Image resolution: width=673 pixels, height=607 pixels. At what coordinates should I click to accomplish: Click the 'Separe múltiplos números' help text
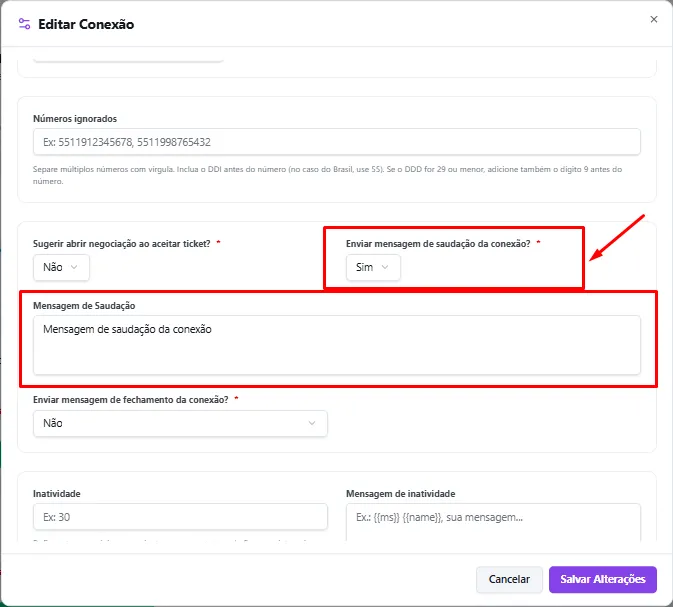click(x=327, y=175)
